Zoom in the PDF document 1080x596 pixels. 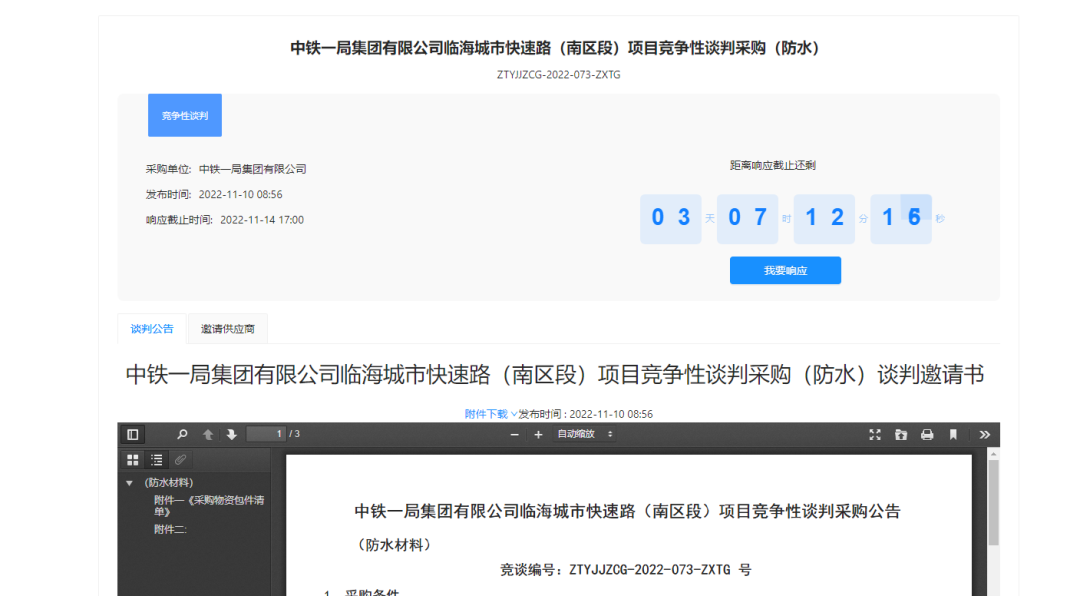(x=538, y=434)
